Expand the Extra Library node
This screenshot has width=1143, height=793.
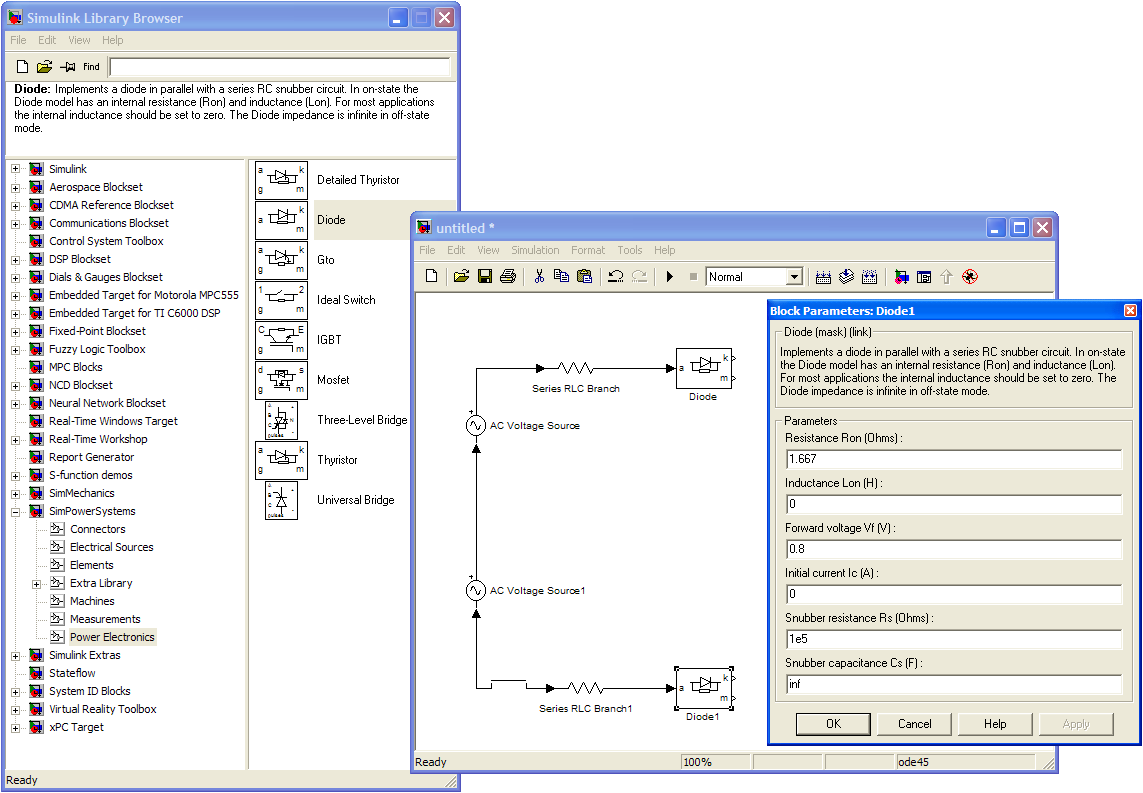[36, 584]
